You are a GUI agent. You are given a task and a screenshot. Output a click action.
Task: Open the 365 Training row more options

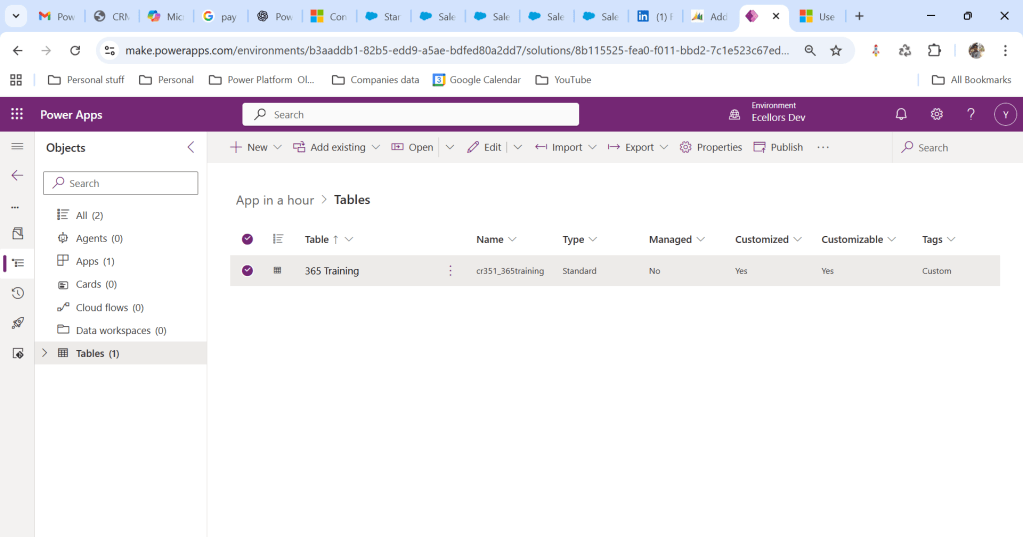[x=450, y=271]
